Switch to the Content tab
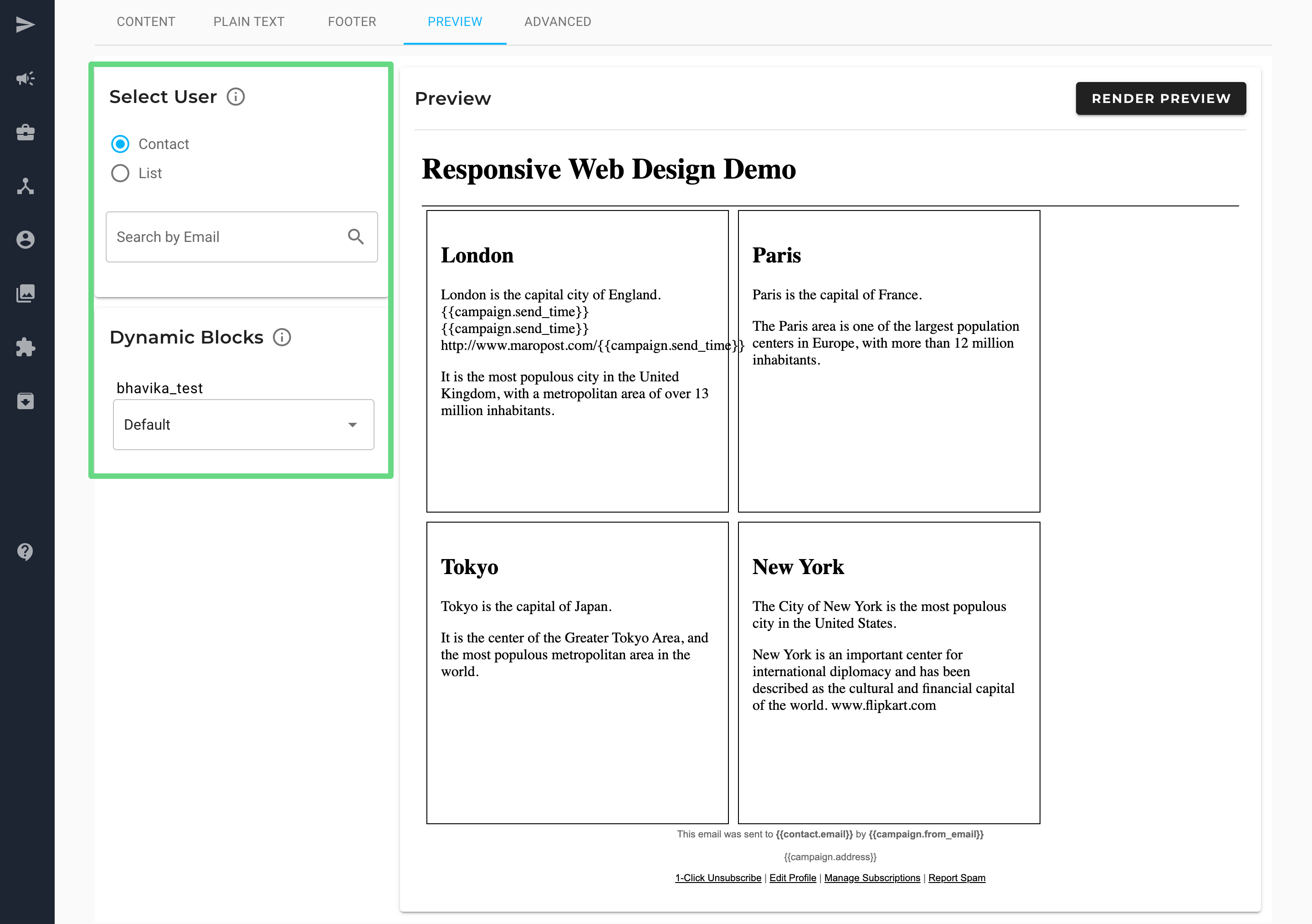1312x924 pixels. coord(146,22)
